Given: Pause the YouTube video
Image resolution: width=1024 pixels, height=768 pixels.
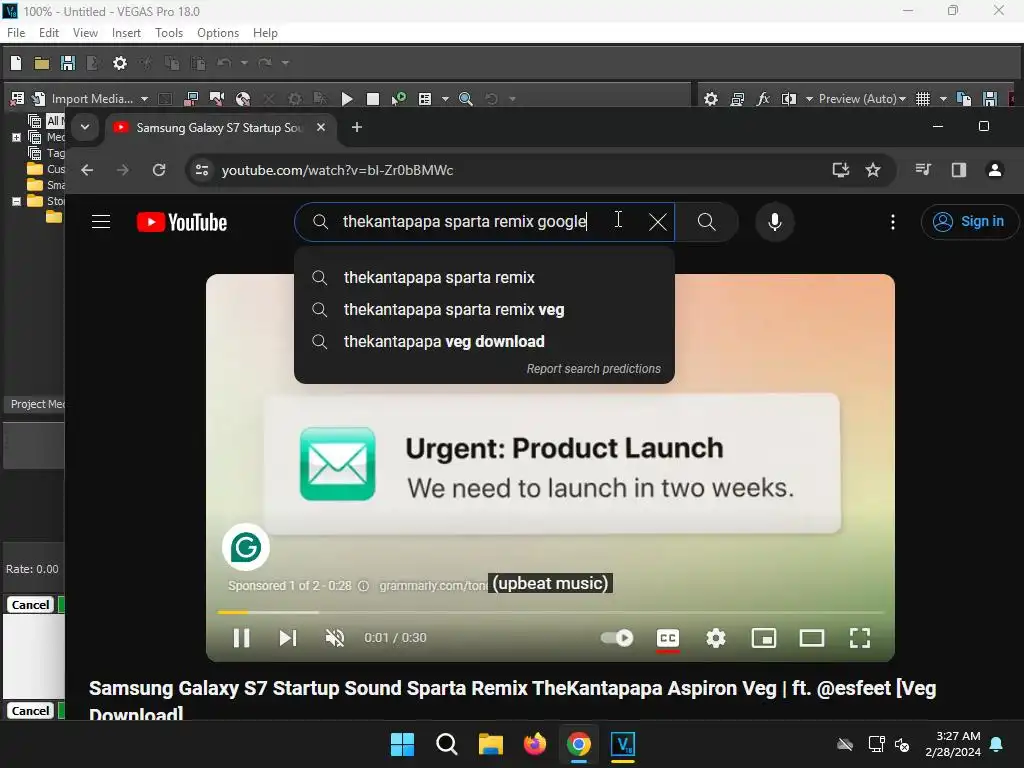Looking at the screenshot, I should (242, 638).
